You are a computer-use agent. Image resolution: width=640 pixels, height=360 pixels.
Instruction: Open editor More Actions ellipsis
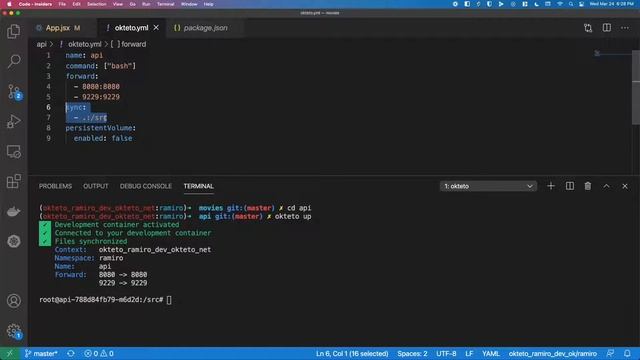[x=625, y=28]
